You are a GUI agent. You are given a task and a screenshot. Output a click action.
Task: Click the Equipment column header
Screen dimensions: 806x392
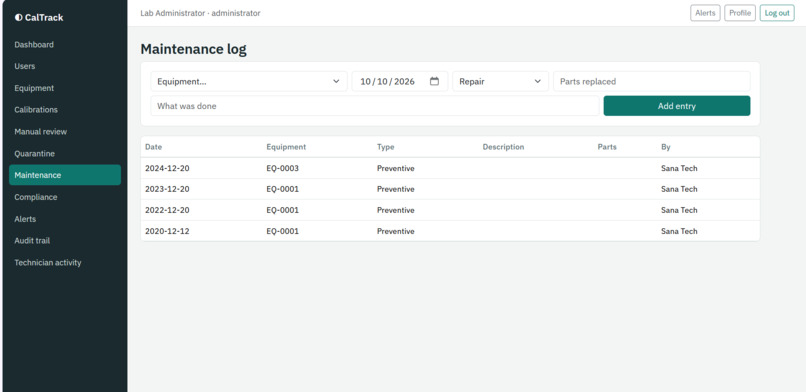[286, 147]
